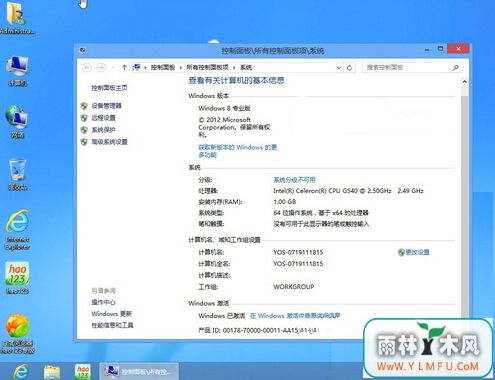Minimize the System window
This screenshot has width=495, height=380.
click(x=427, y=50)
